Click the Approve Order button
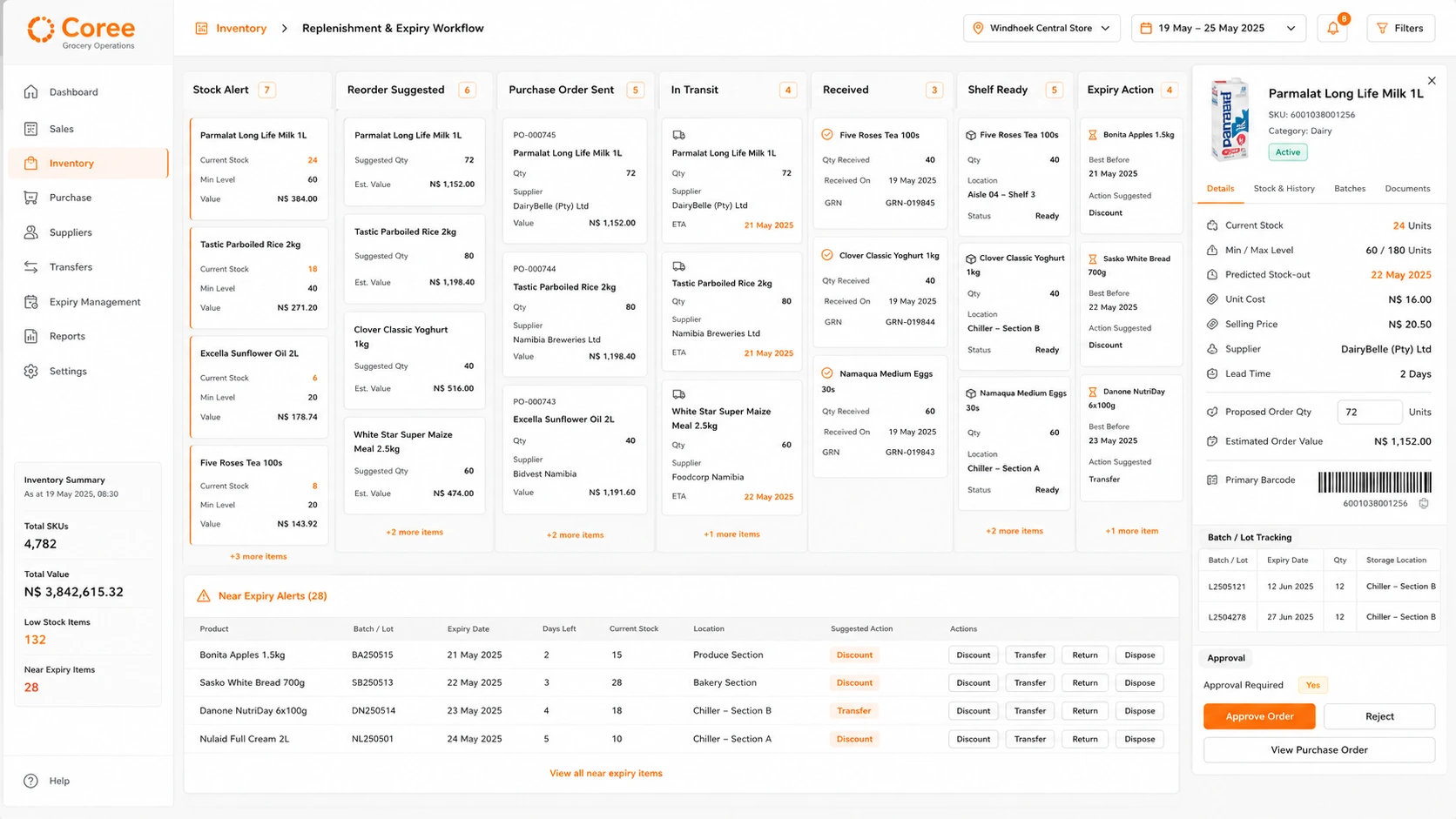Screen dimensions: 1456x819 [1259, 716]
